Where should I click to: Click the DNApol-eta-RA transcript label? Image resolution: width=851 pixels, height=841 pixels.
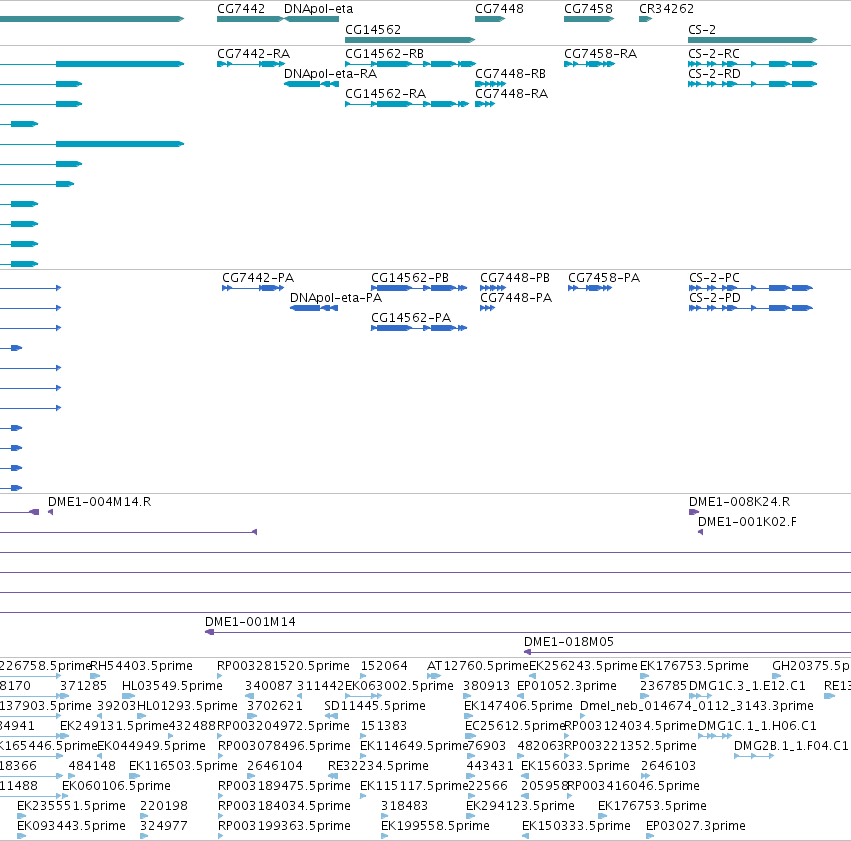click(x=331, y=74)
